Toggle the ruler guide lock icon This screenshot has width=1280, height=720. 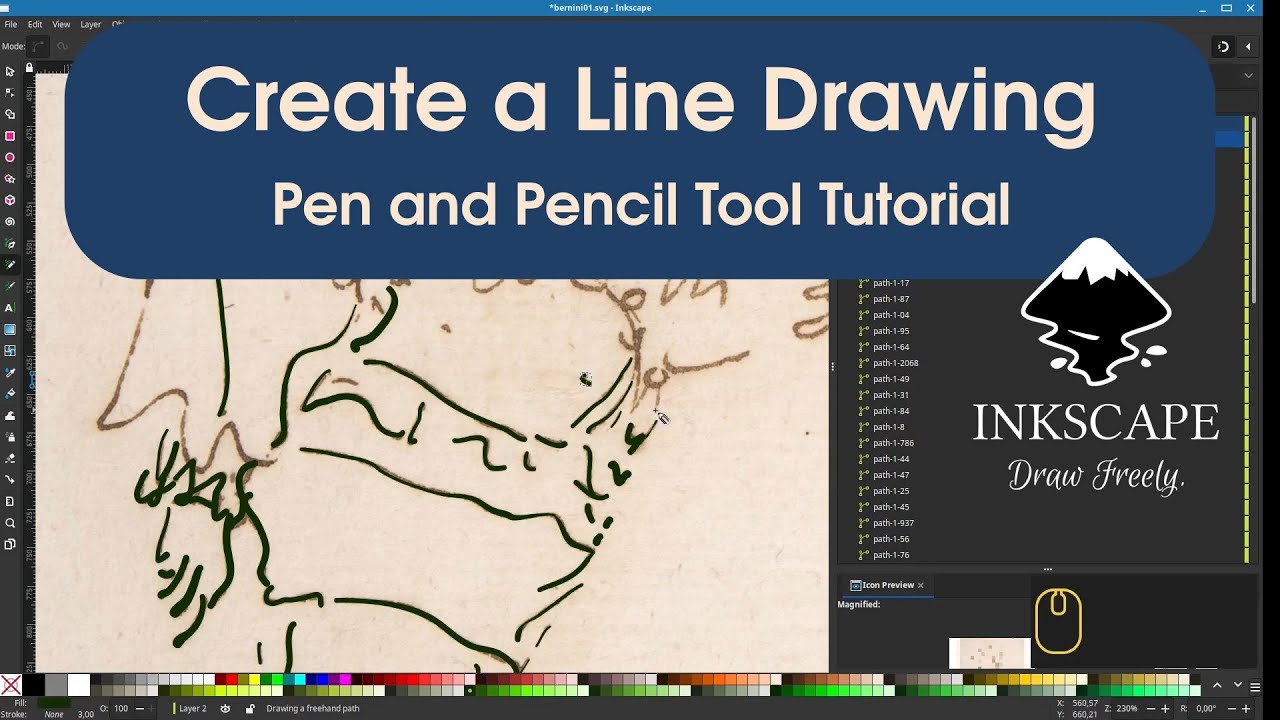(29, 68)
